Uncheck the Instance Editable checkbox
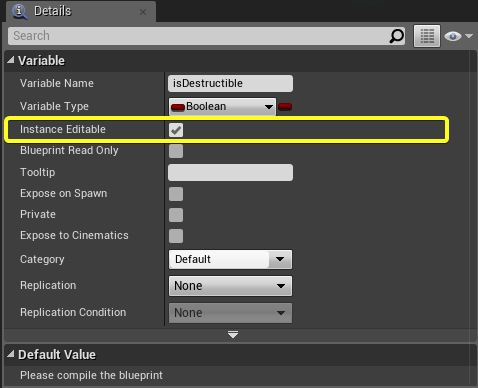The width and height of the screenshot is (478, 388). (176, 130)
